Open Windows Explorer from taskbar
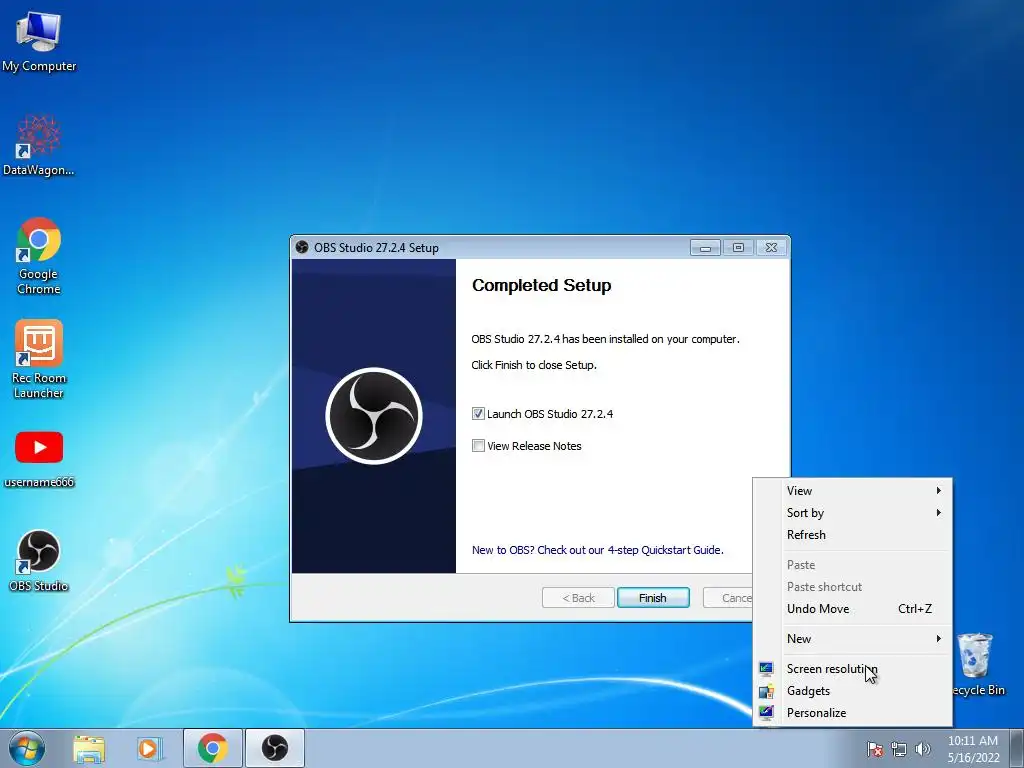 click(x=89, y=748)
